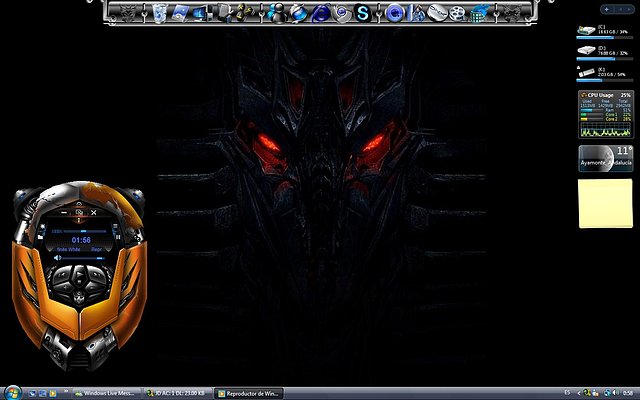
Task: Go to previous track in Bumblebee player
Action: (x=61, y=276)
